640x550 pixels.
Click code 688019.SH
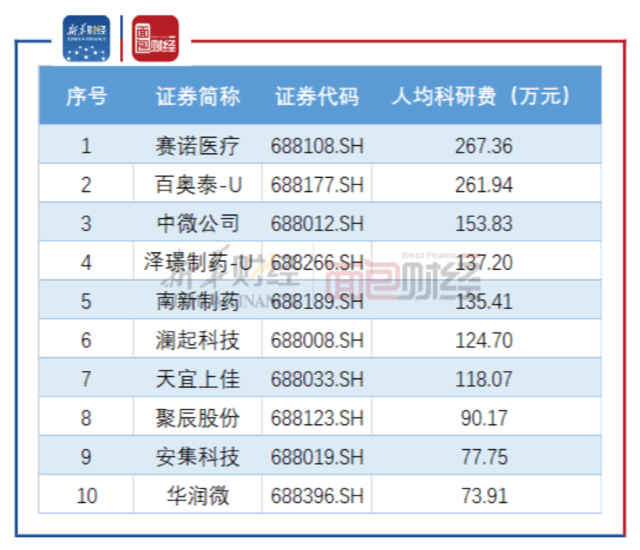pos(317,457)
